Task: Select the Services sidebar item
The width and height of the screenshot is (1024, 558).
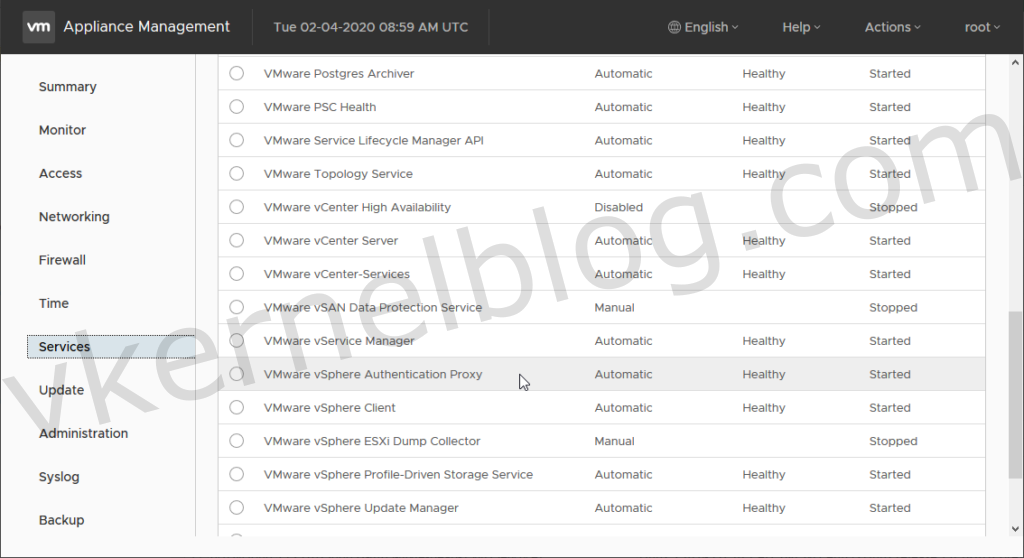Action: (x=111, y=346)
